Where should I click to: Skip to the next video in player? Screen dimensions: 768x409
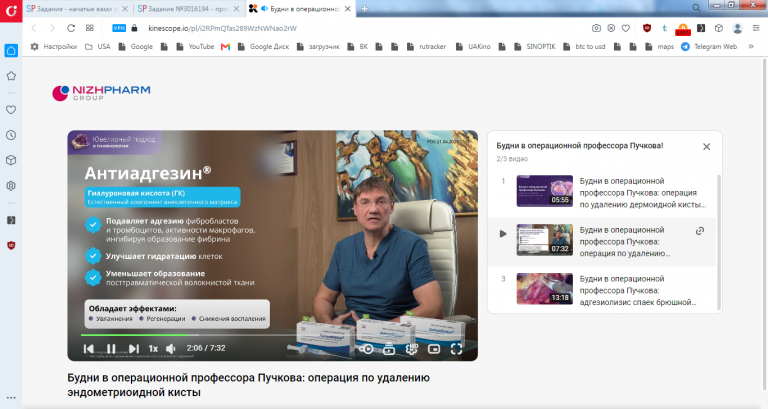coord(134,349)
